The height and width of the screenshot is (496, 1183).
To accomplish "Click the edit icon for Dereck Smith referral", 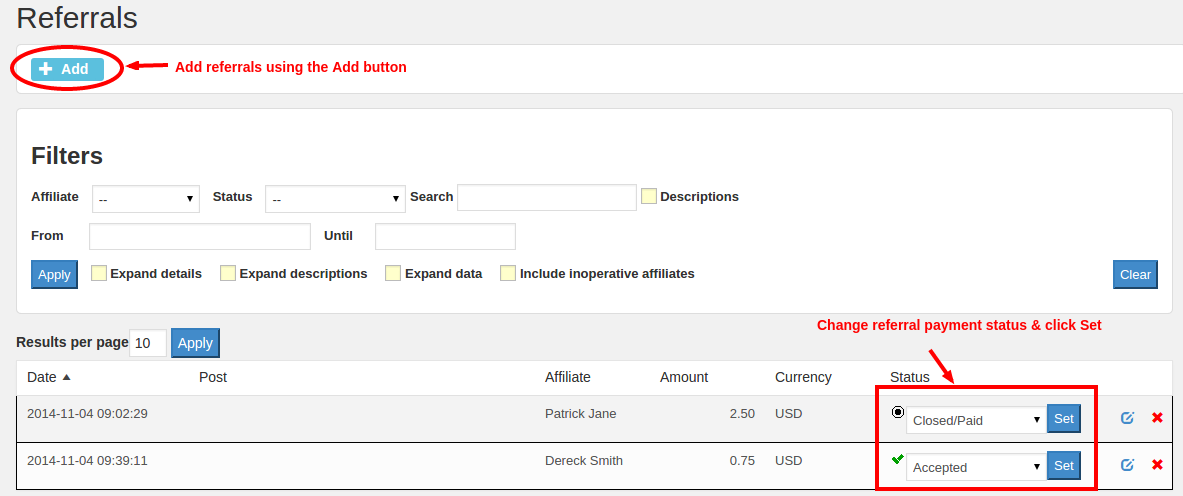I will tap(1127, 465).
